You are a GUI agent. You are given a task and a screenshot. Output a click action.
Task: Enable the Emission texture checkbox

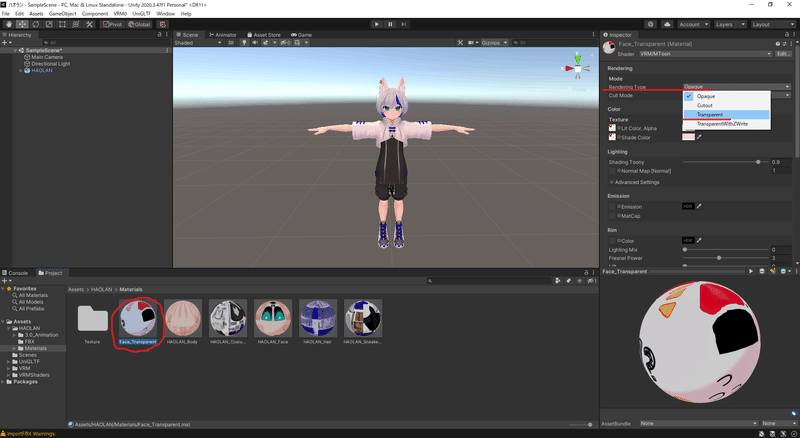[612, 207]
